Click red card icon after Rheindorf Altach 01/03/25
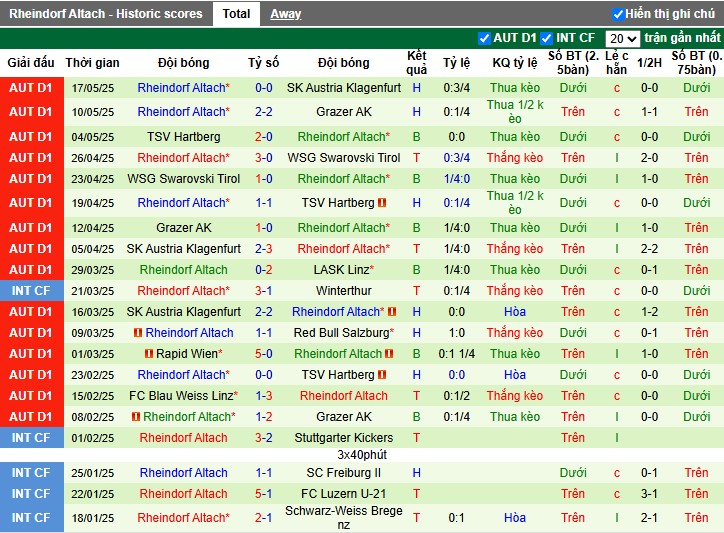Viewport: 724px width, 533px height. 389,354
